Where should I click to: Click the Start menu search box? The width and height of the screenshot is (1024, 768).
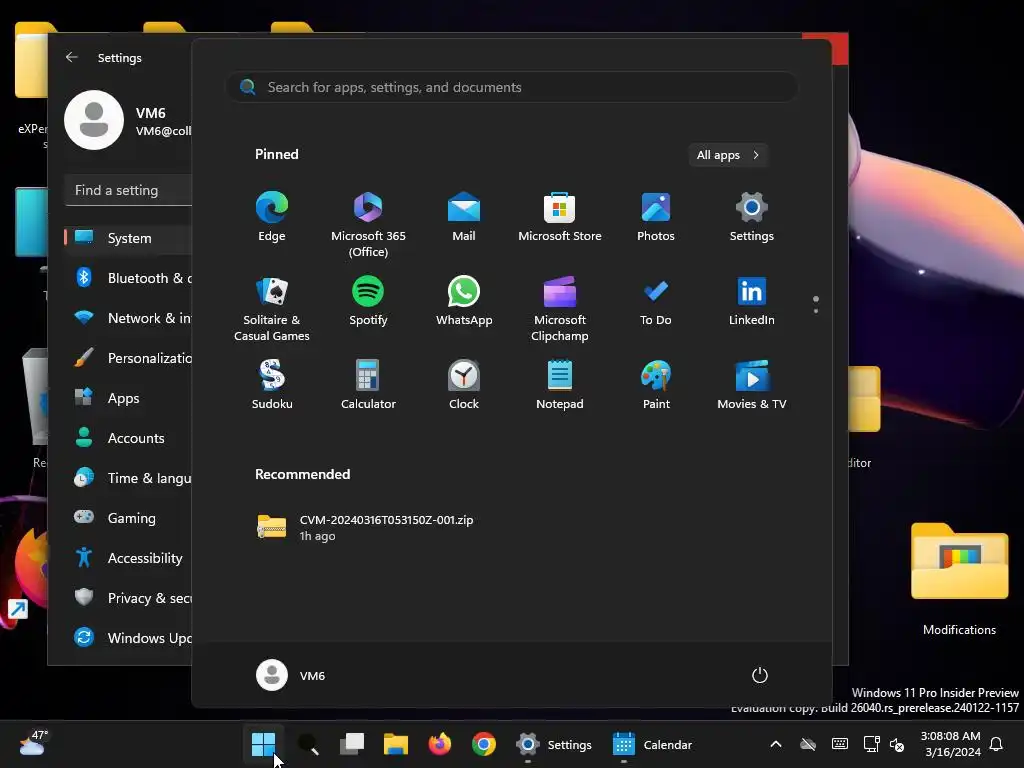click(512, 87)
